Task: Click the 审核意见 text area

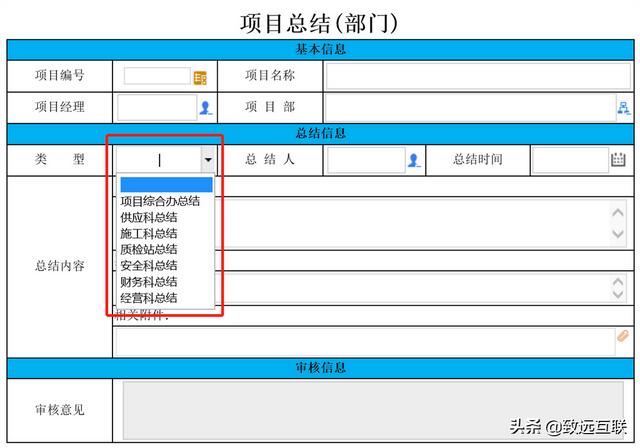Action: pyautogui.click(x=373, y=410)
